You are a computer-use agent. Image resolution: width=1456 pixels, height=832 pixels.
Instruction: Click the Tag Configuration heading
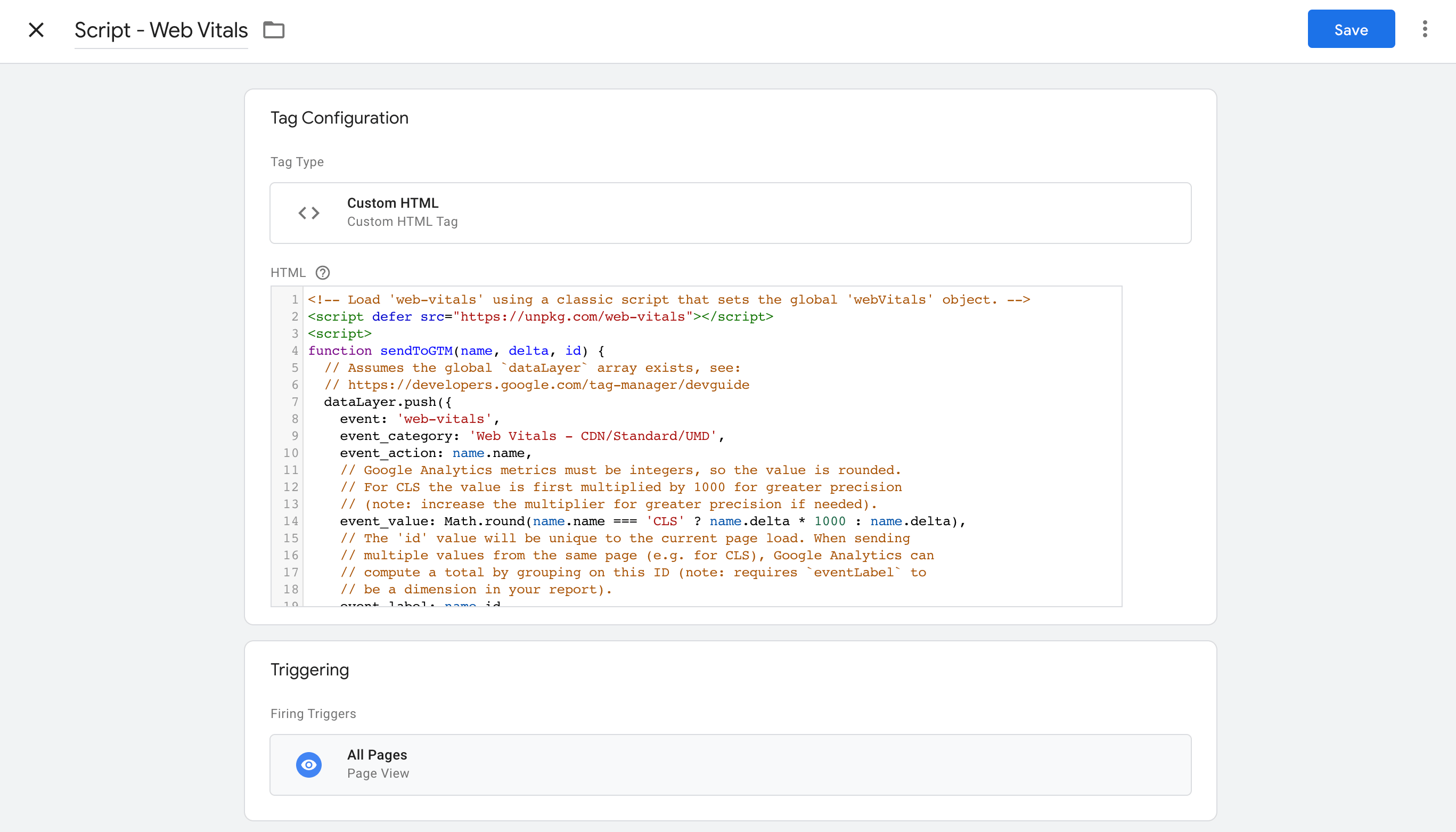(339, 118)
